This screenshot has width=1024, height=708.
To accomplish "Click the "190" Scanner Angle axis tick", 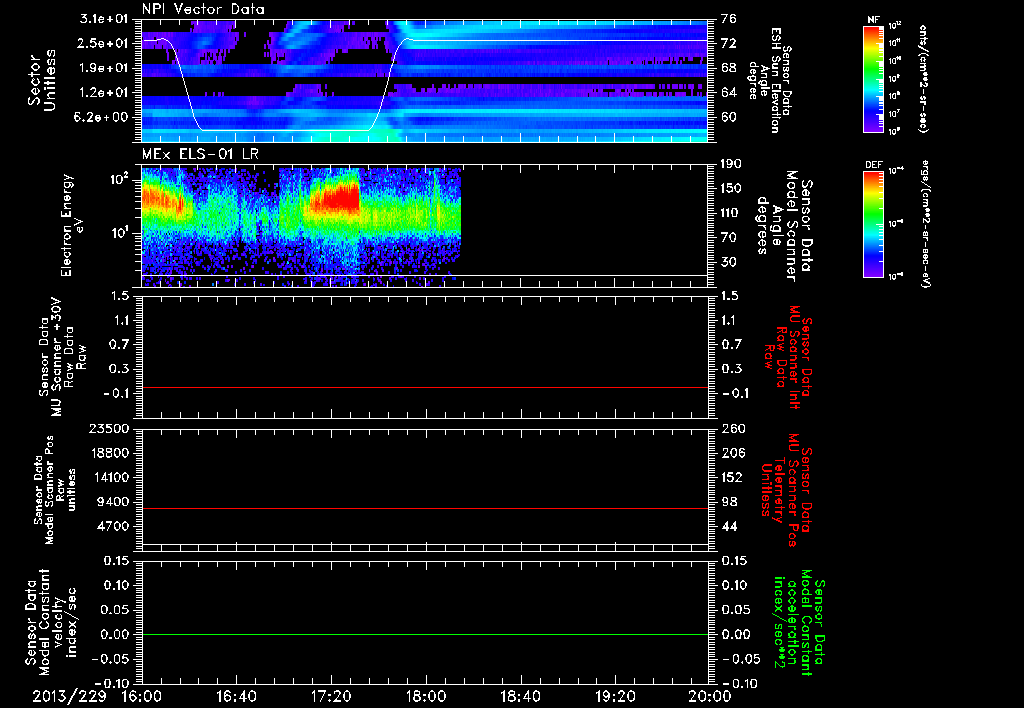I will coord(732,164).
